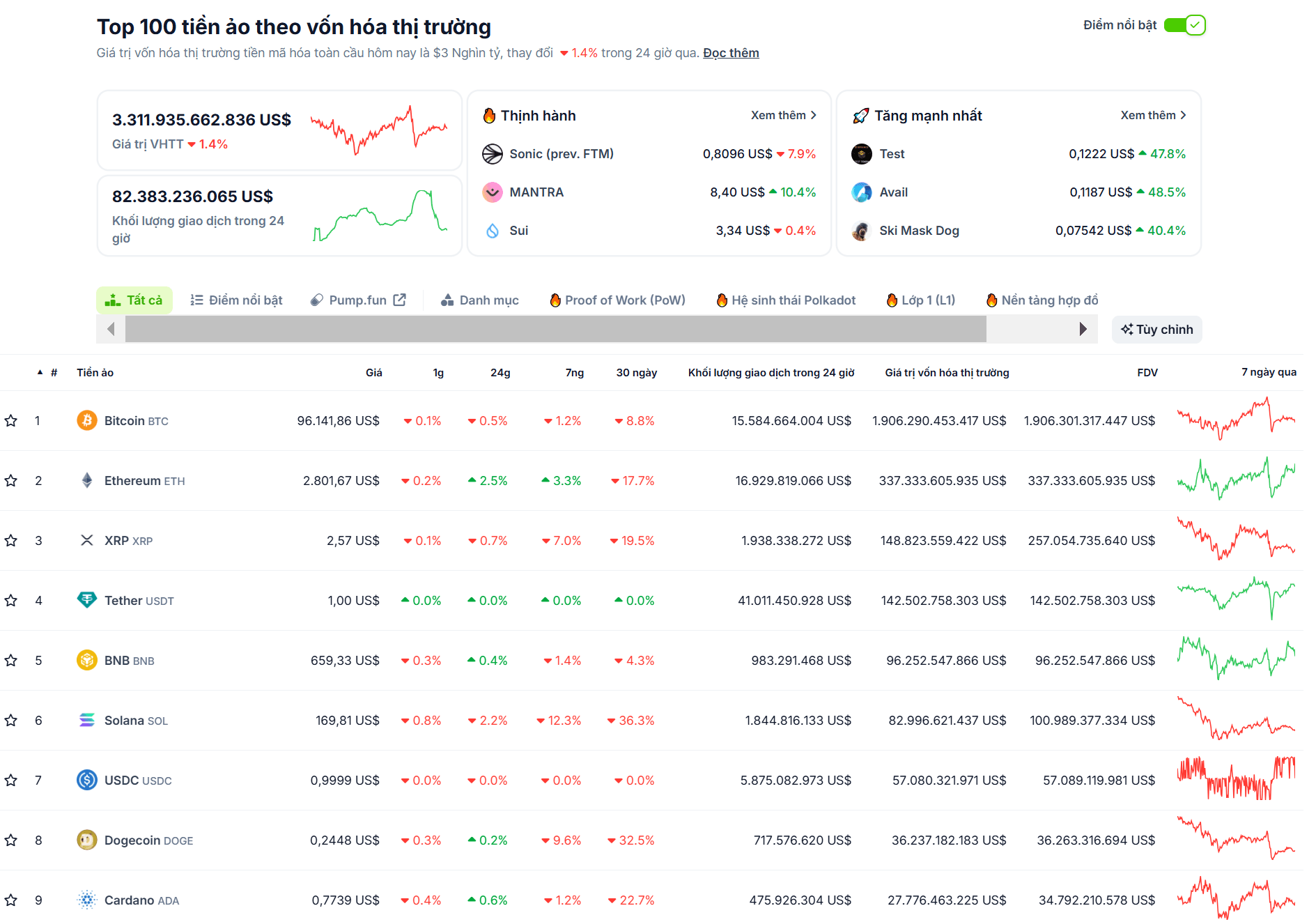Click the Bitcoin logo icon
This screenshot has width=1316, height=922.
click(87, 420)
